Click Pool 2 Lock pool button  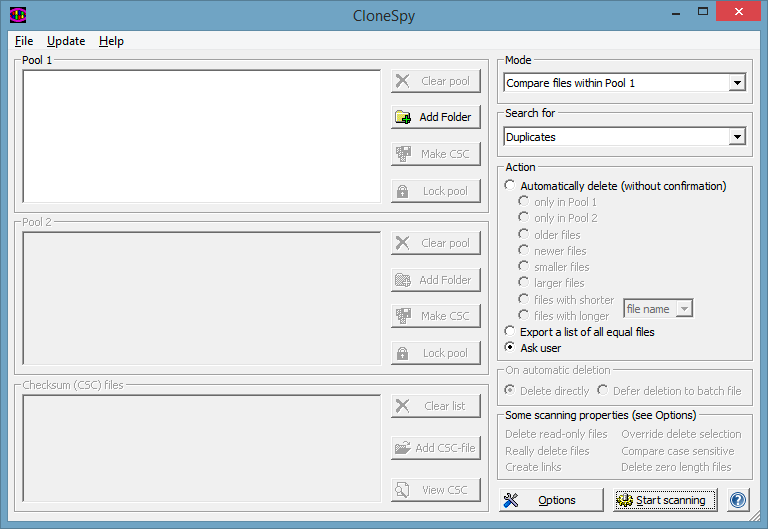coord(435,353)
